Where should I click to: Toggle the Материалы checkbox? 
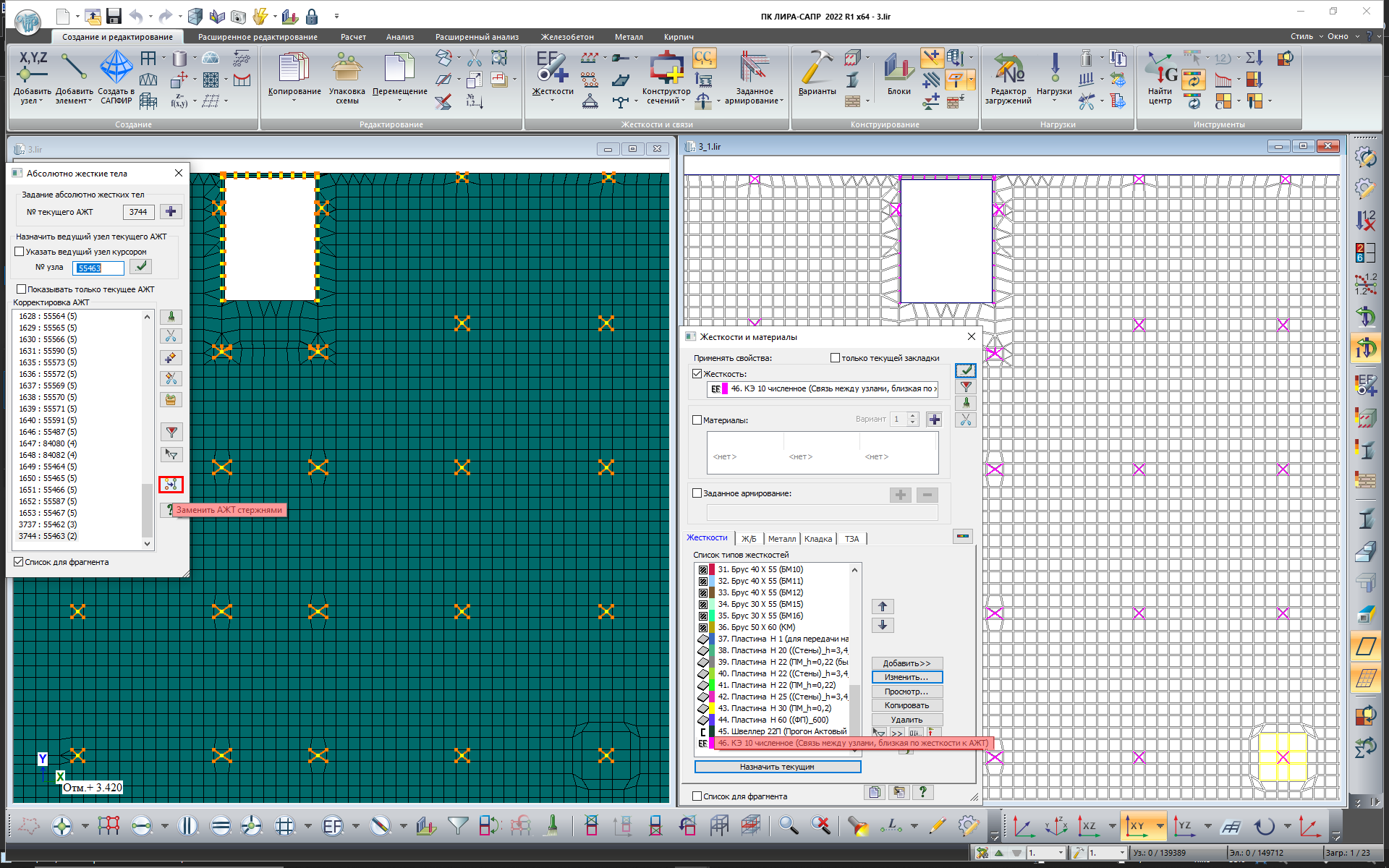tap(697, 420)
